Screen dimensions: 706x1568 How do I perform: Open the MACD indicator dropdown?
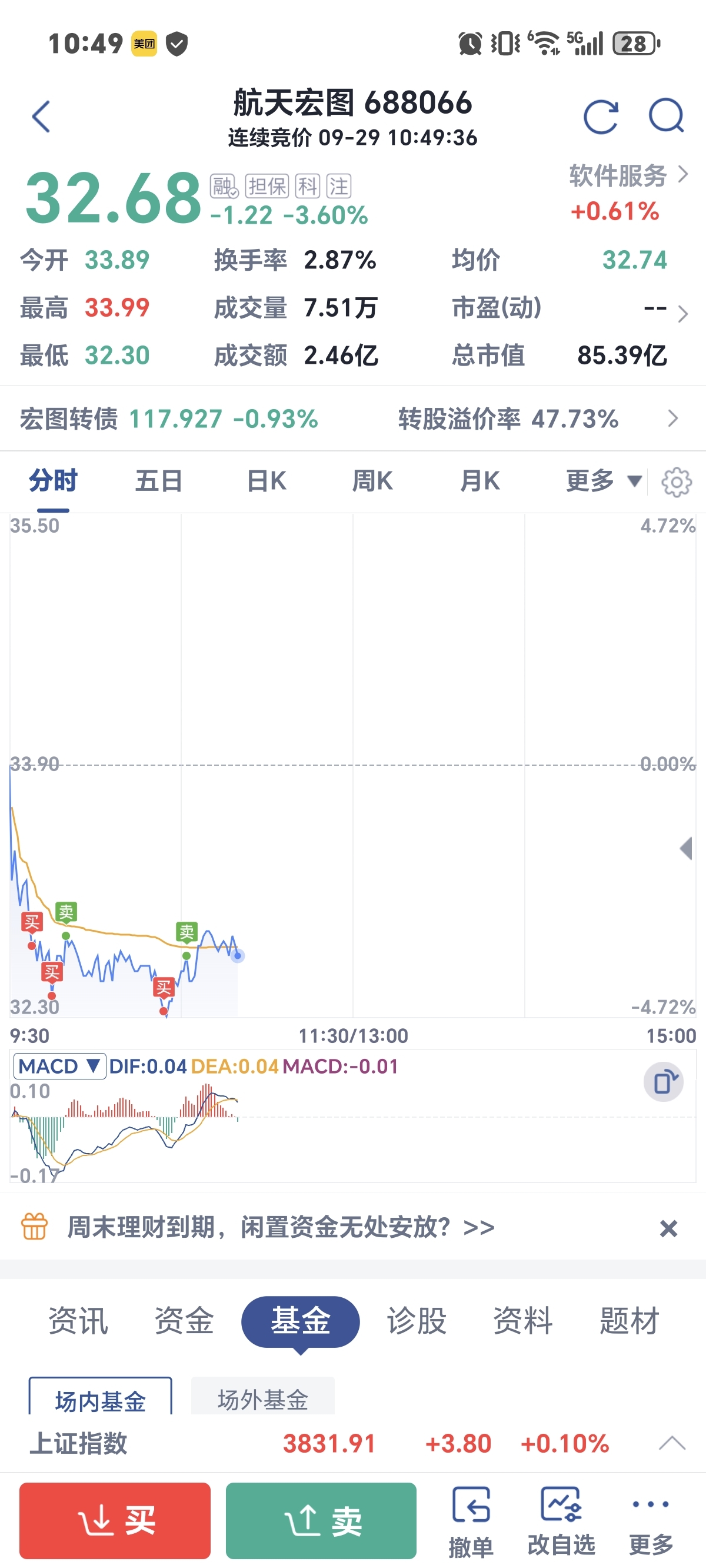point(59,1066)
